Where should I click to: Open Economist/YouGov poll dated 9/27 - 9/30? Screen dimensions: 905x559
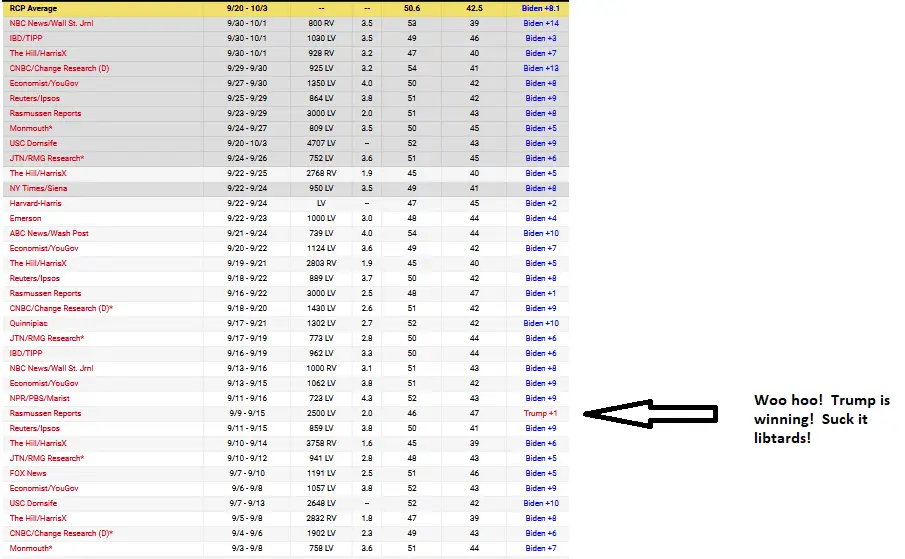click(44, 83)
